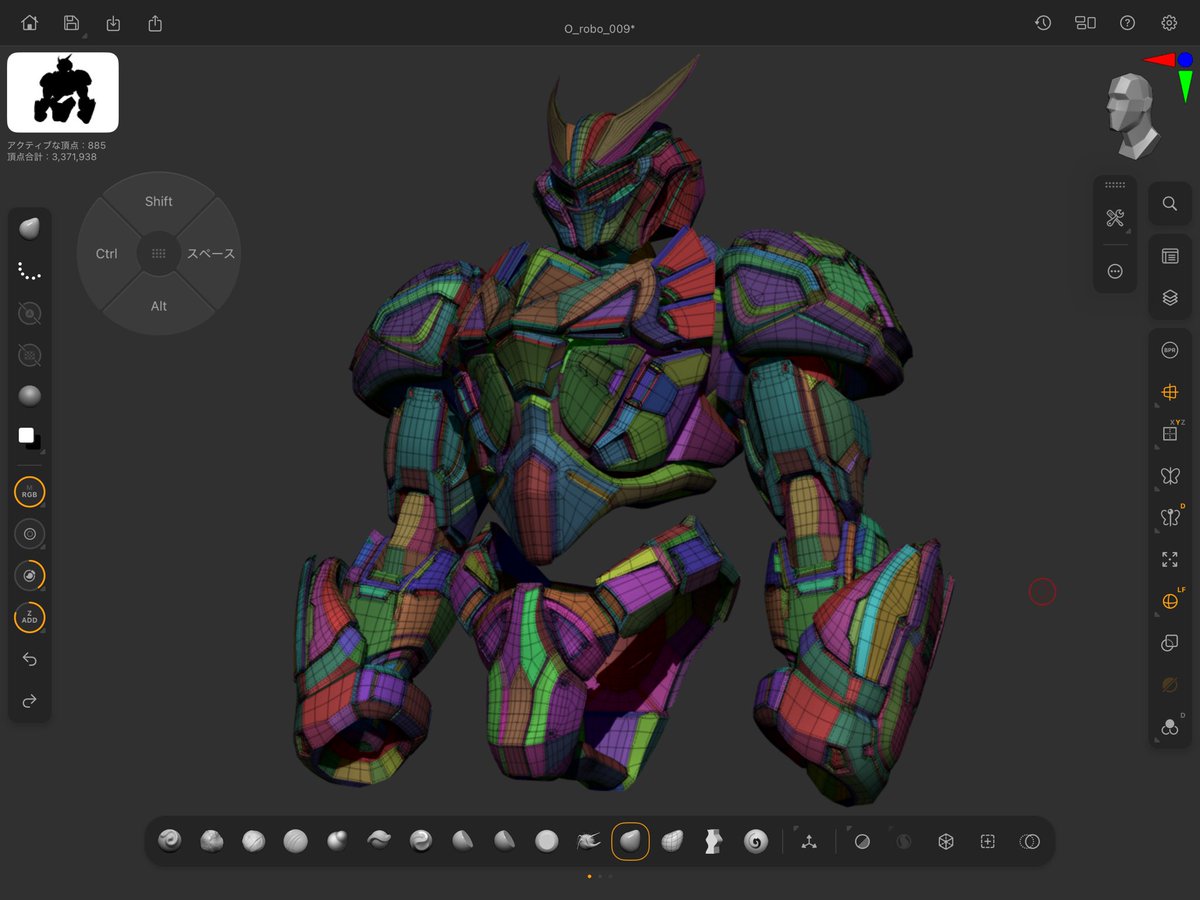Tap the Alt modifier button

[x=159, y=306]
